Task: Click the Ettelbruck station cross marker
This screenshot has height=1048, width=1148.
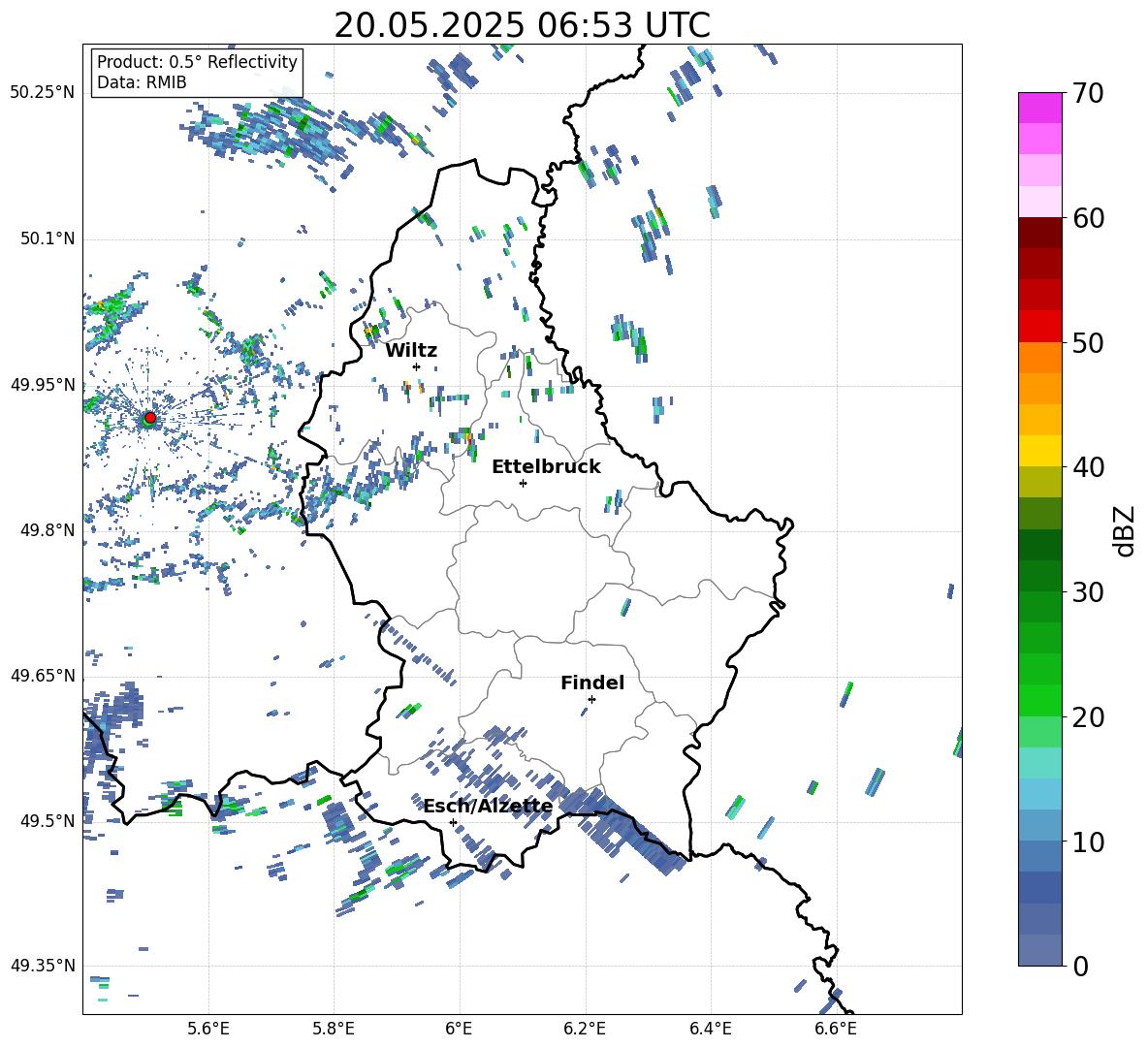Action: (x=523, y=483)
